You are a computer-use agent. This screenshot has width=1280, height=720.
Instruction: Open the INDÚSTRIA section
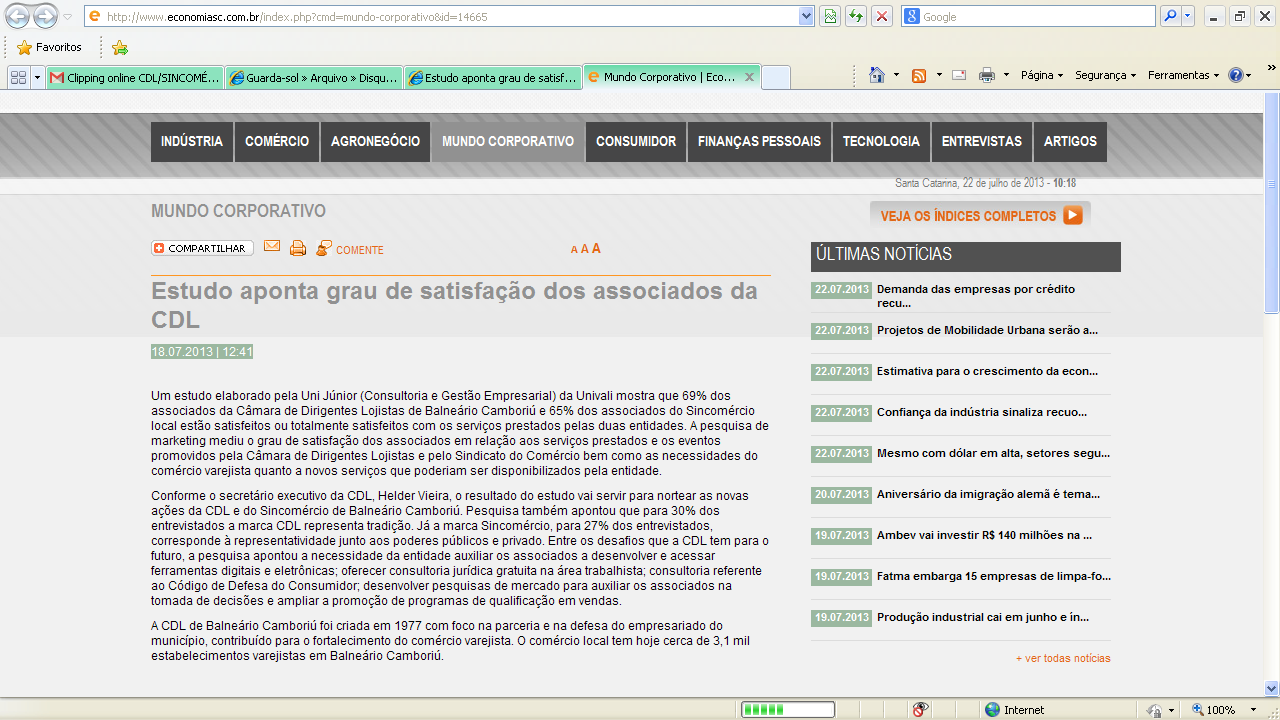(x=192, y=142)
